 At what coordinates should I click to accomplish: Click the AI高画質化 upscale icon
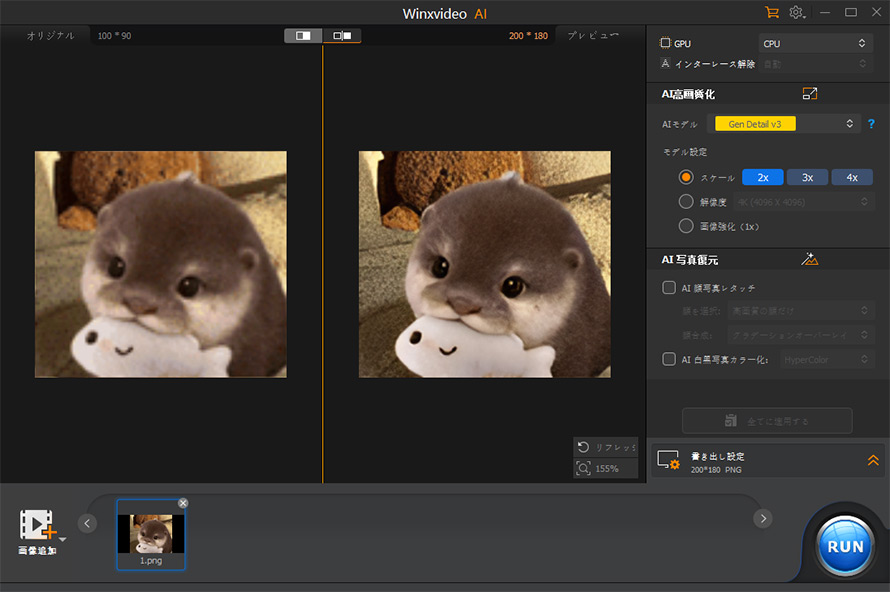pos(809,94)
